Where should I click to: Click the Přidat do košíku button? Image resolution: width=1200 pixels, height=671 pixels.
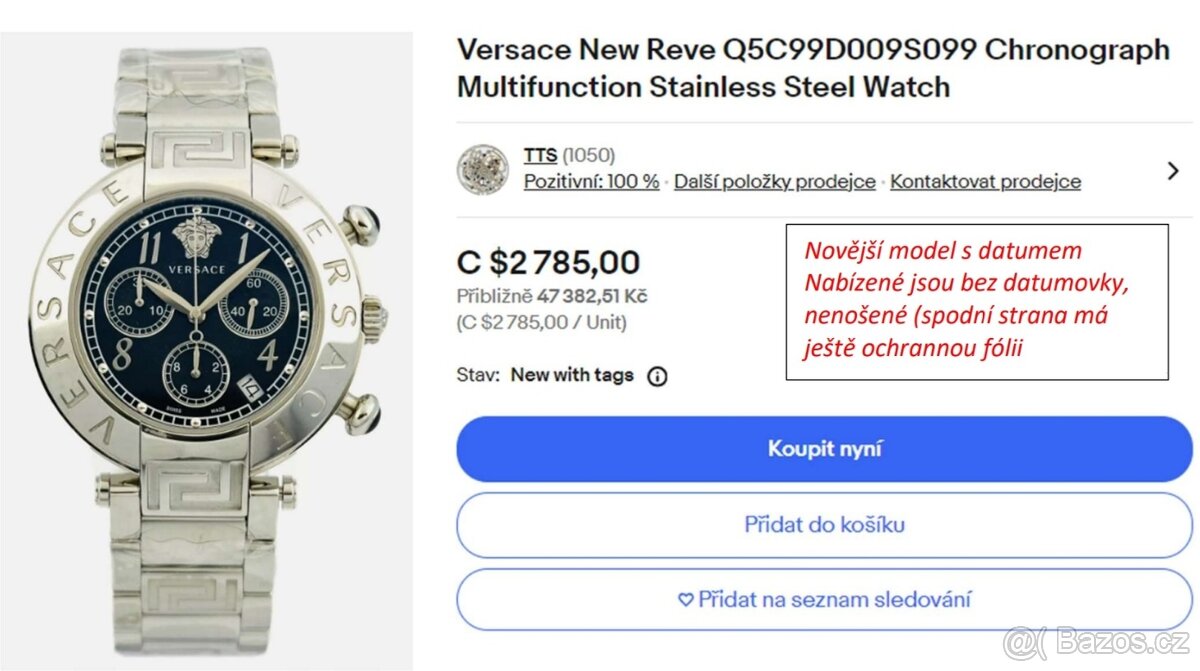(824, 525)
